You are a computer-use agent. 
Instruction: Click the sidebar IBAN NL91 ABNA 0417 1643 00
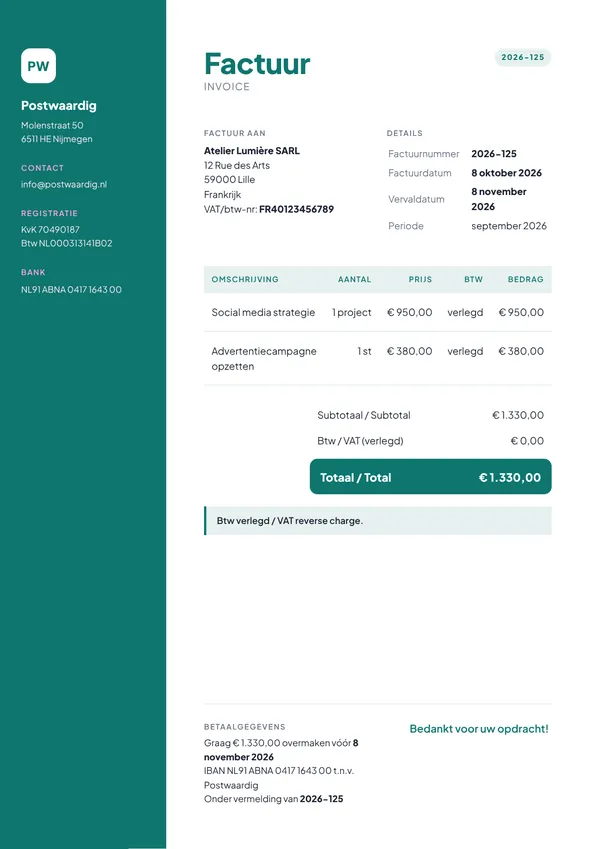71,290
